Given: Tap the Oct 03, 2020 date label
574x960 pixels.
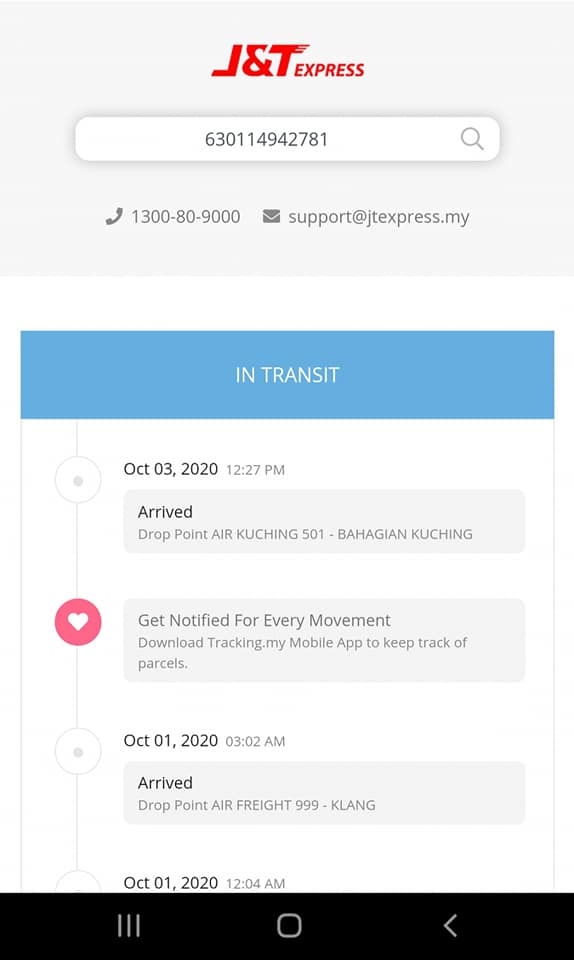Looking at the screenshot, I should click(171, 469).
